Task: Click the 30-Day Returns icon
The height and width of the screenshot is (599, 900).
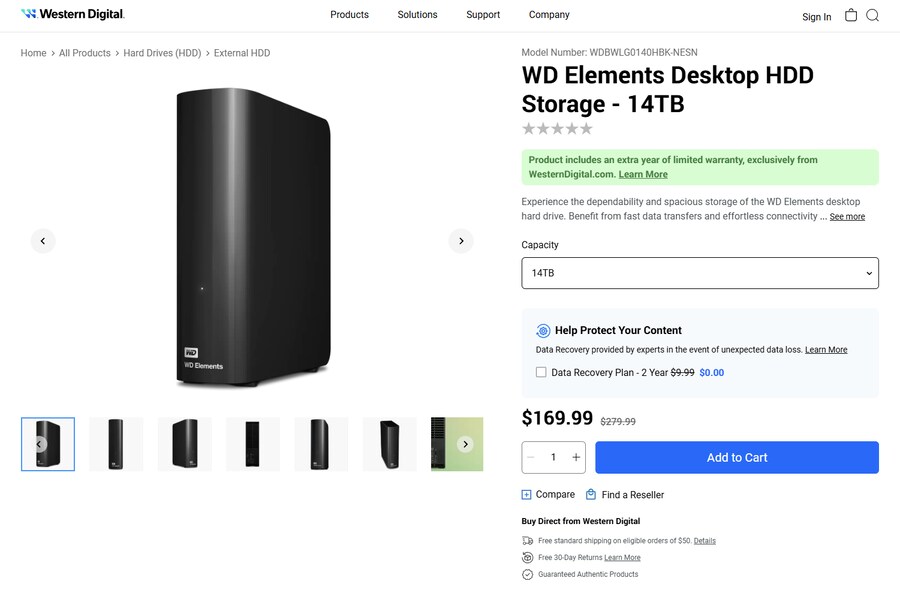Action: pyautogui.click(x=526, y=557)
